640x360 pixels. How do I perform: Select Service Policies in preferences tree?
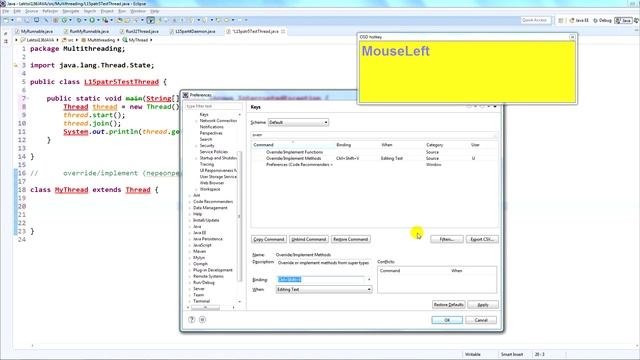point(213,152)
